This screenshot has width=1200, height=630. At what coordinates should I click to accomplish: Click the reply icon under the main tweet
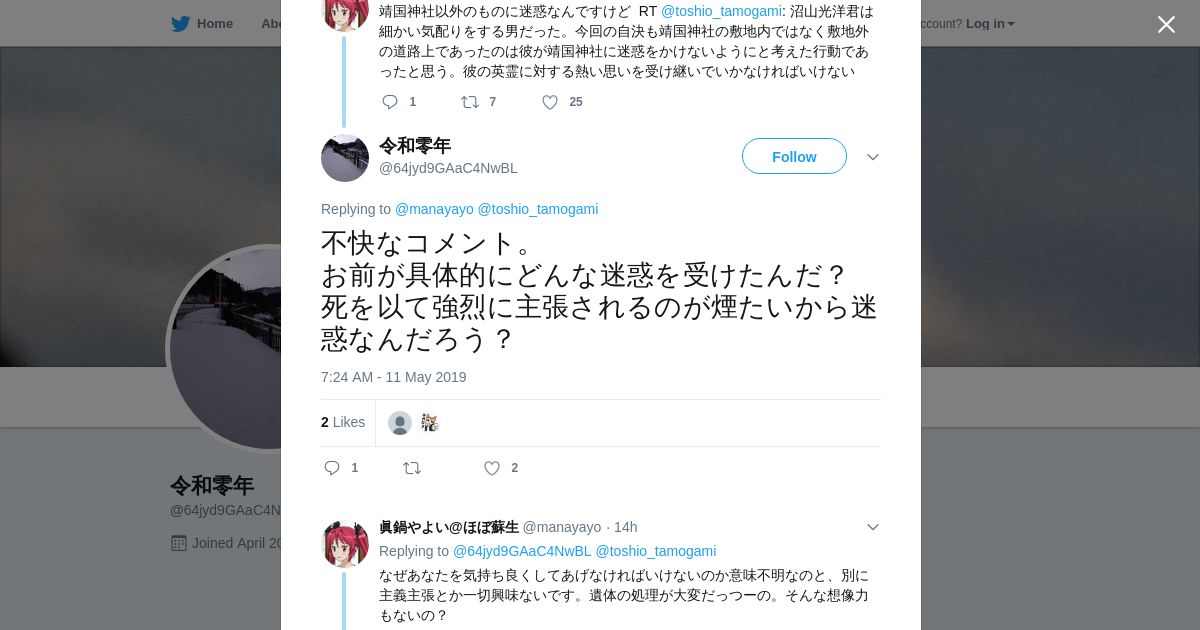click(332, 468)
